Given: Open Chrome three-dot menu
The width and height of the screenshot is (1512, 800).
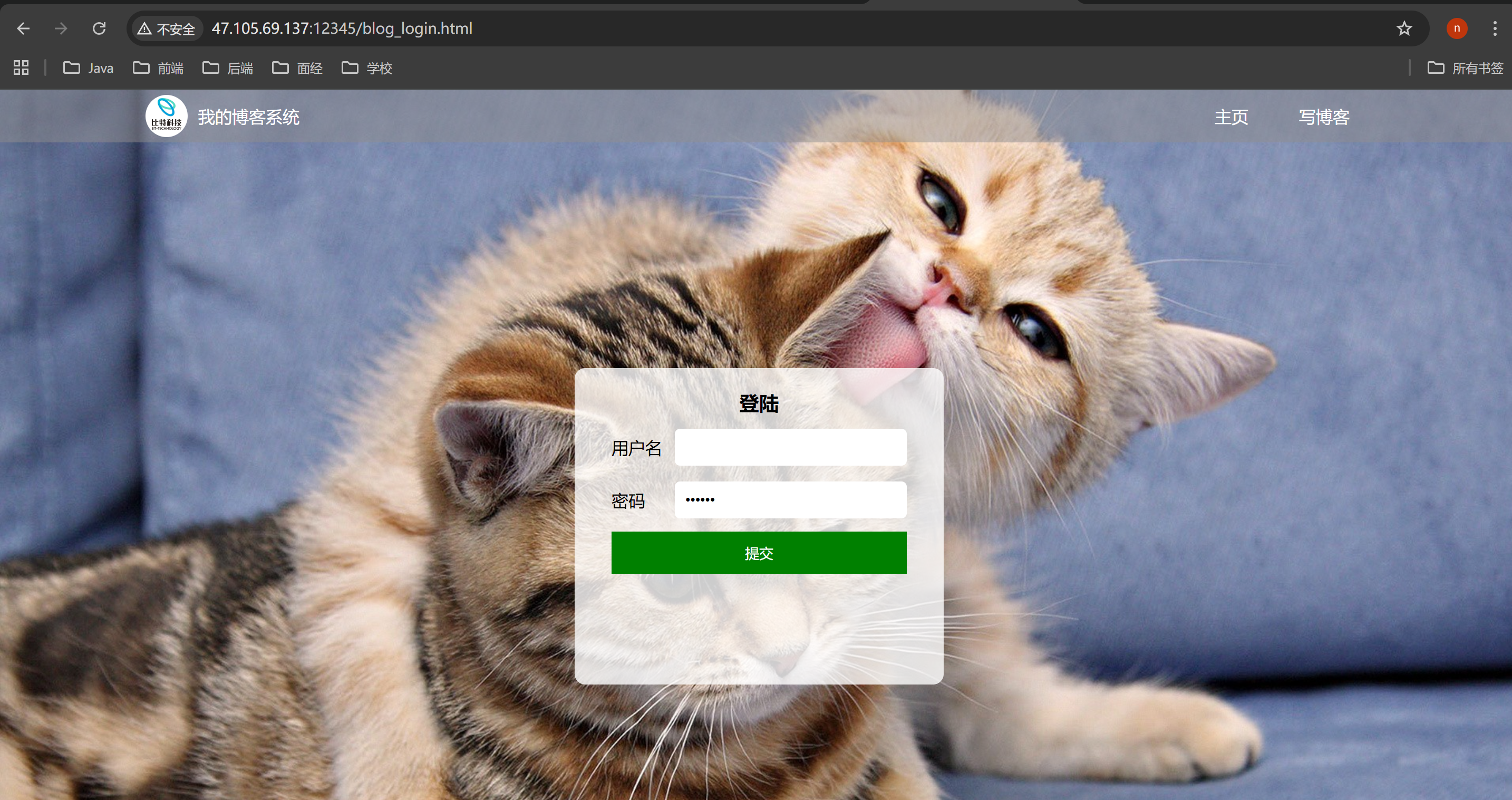Looking at the screenshot, I should tap(1495, 28).
